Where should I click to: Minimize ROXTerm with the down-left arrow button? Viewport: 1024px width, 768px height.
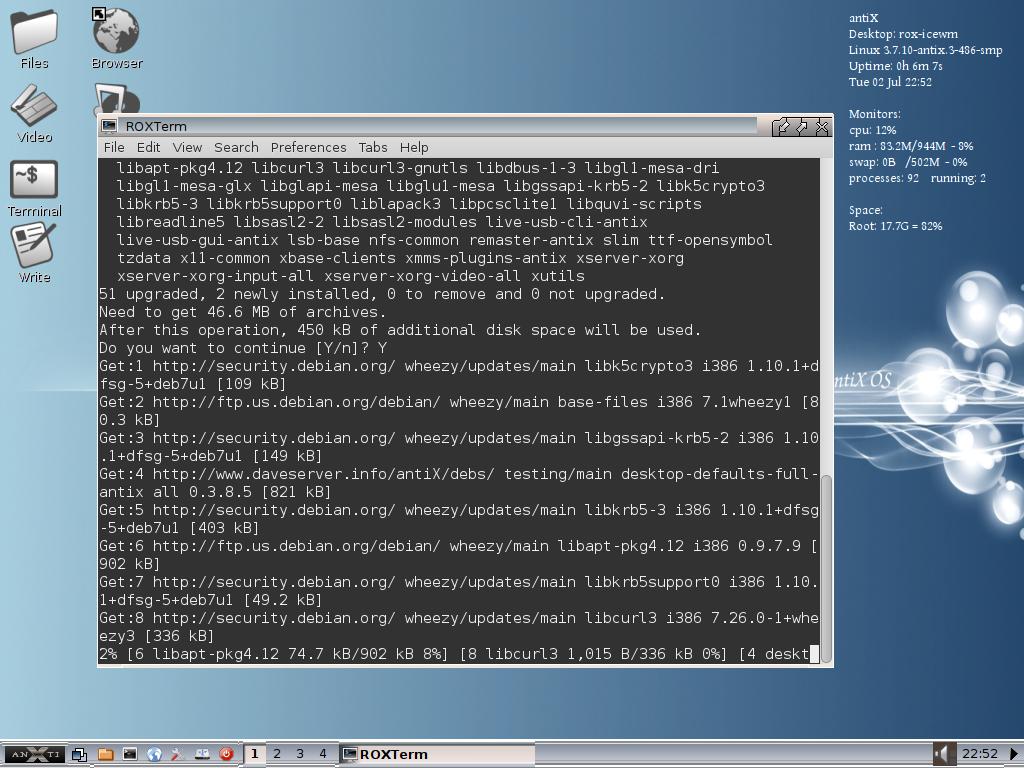[x=782, y=127]
